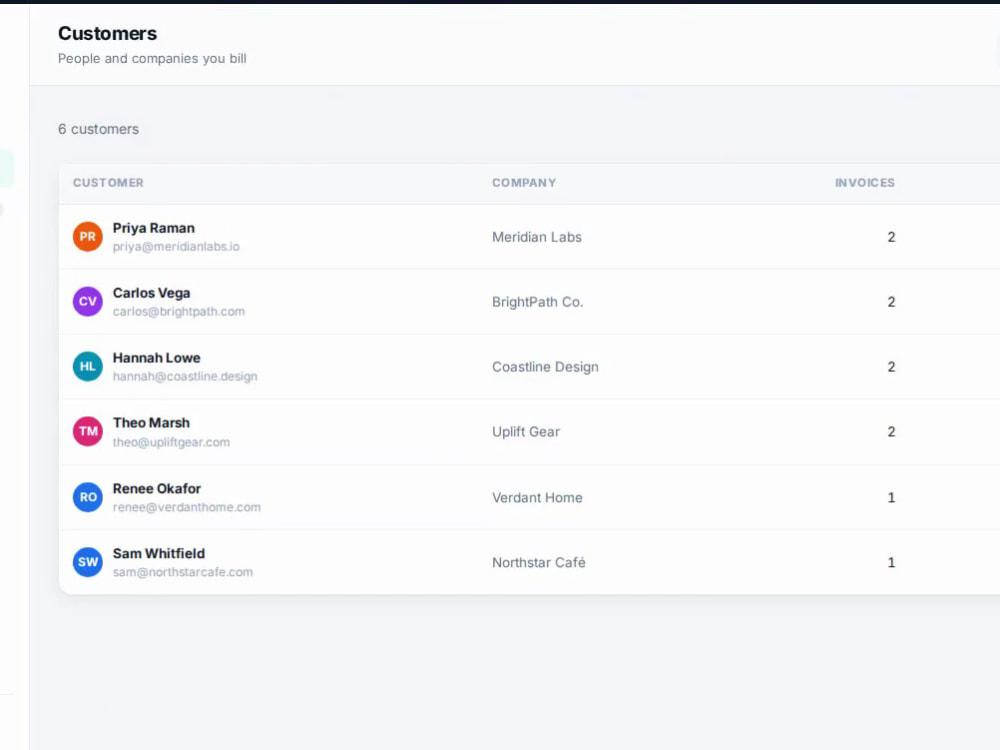Click the CUSTOMER column header

(108, 183)
